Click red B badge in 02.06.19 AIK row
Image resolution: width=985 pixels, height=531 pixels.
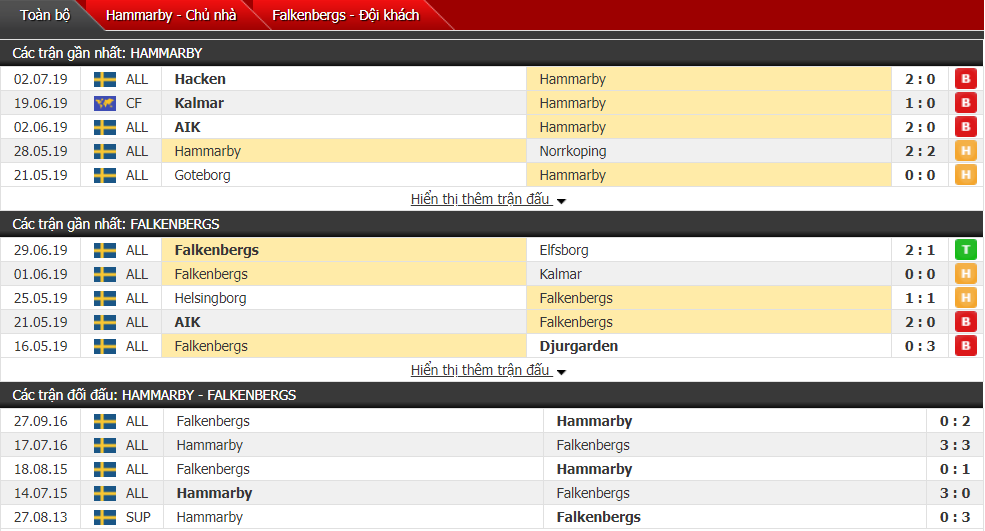pos(966,127)
